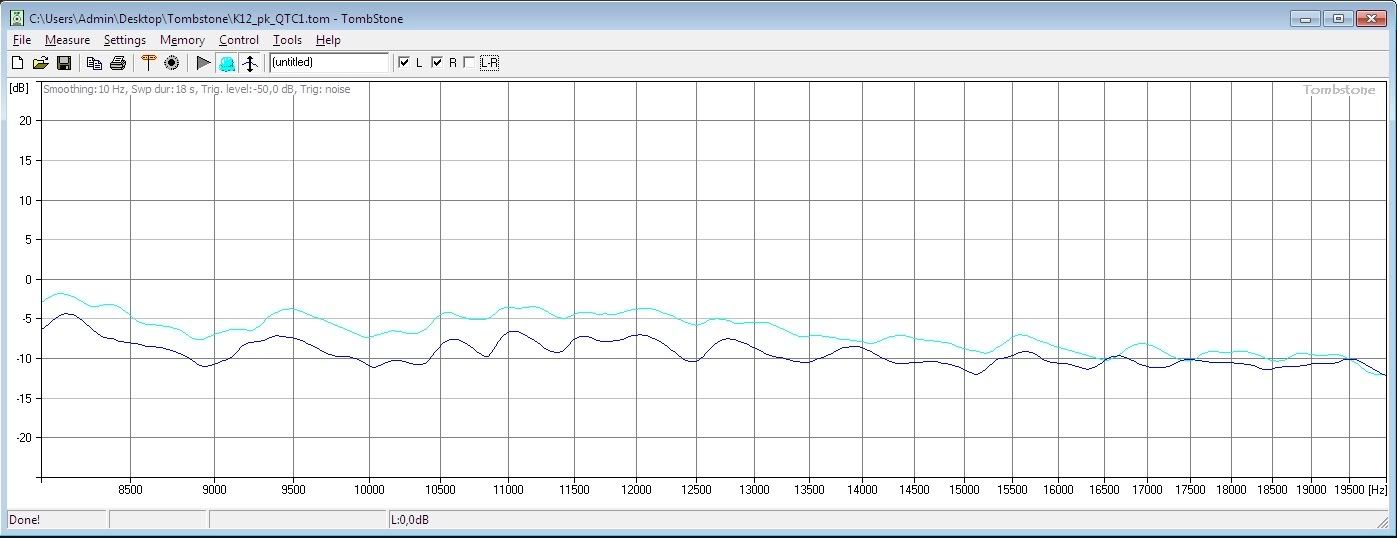Screen dimensions: 1397x538
Task: Click the orange signpost toolbar icon
Action: [x=148, y=63]
